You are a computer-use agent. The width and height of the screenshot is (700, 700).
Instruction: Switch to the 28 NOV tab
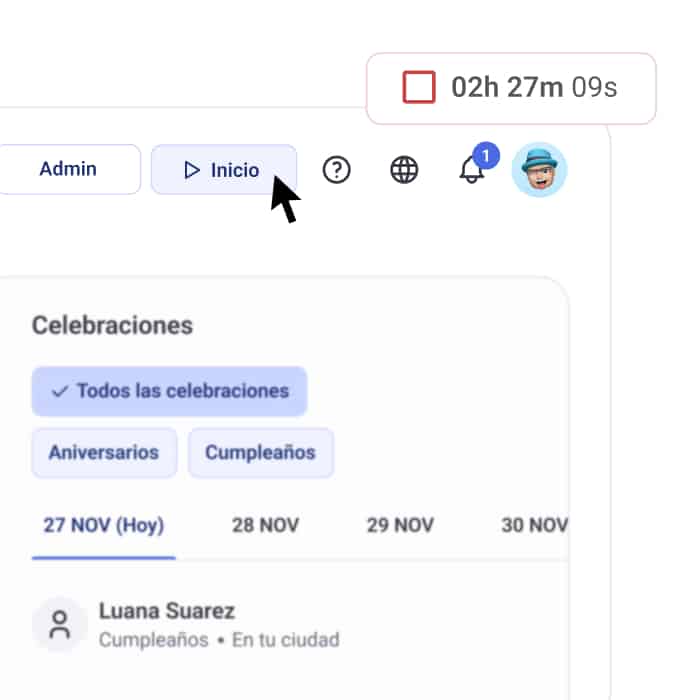point(265,525)
